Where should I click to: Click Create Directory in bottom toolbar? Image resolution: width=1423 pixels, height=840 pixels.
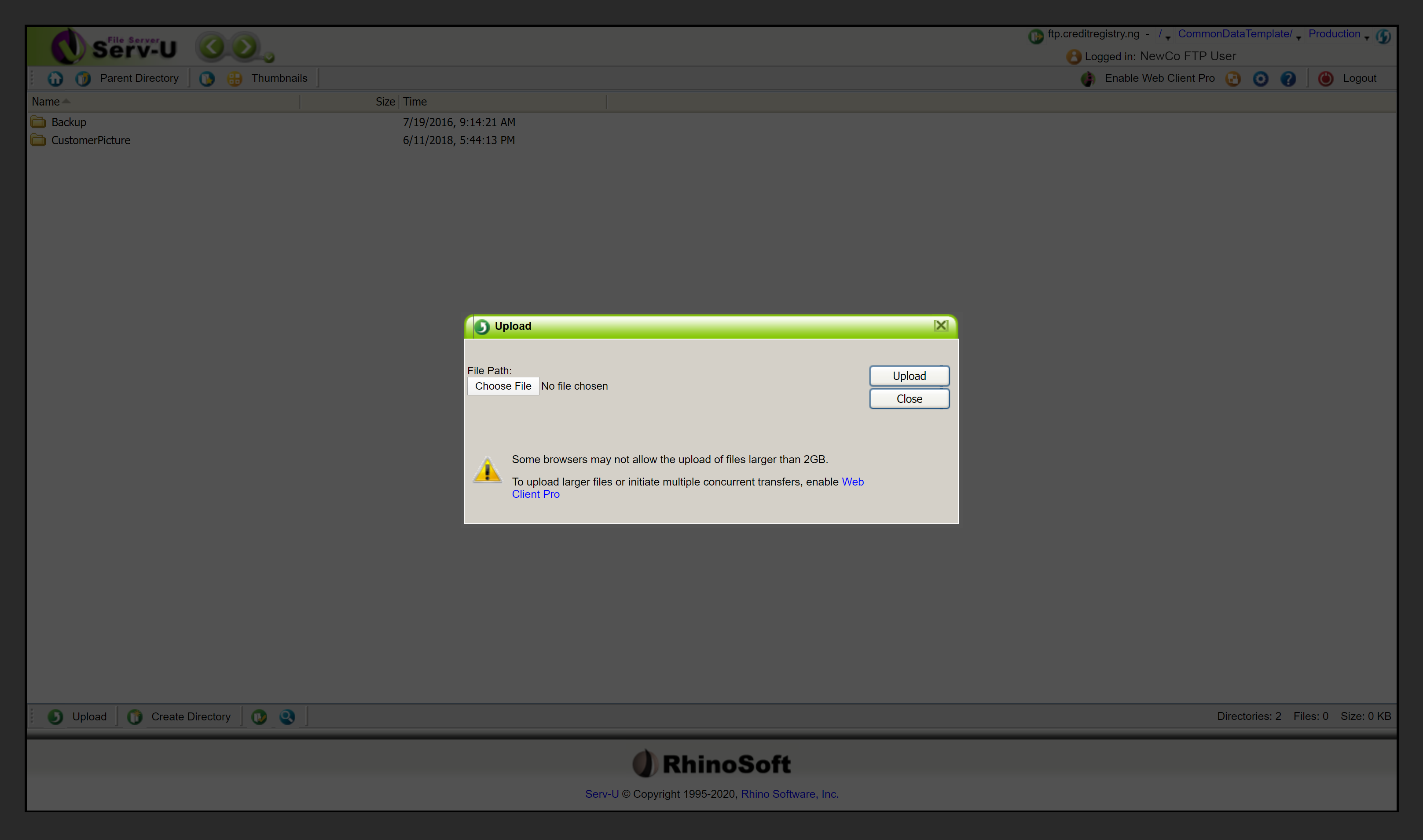[190, 716]
